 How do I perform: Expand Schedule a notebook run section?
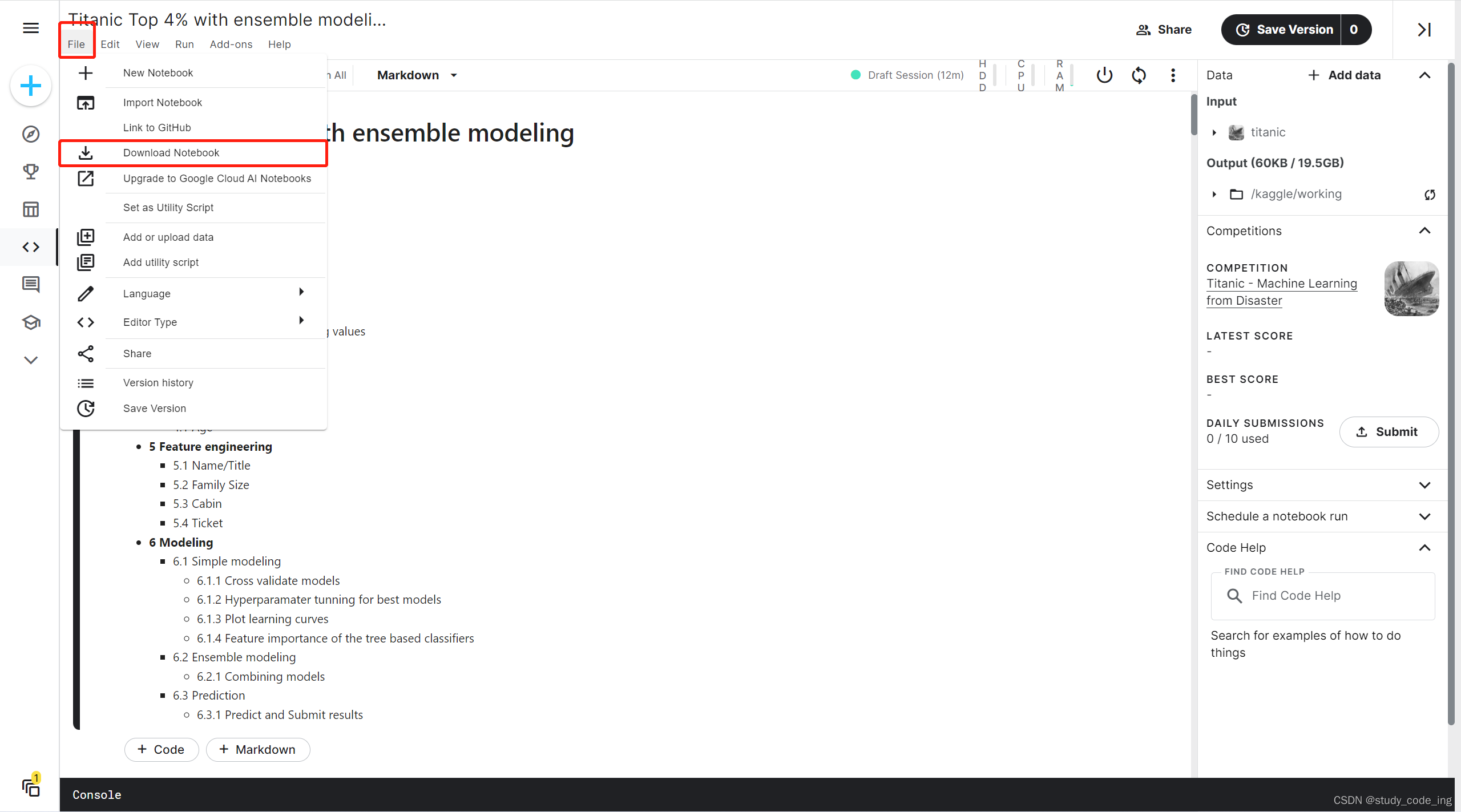[1424, 516]
